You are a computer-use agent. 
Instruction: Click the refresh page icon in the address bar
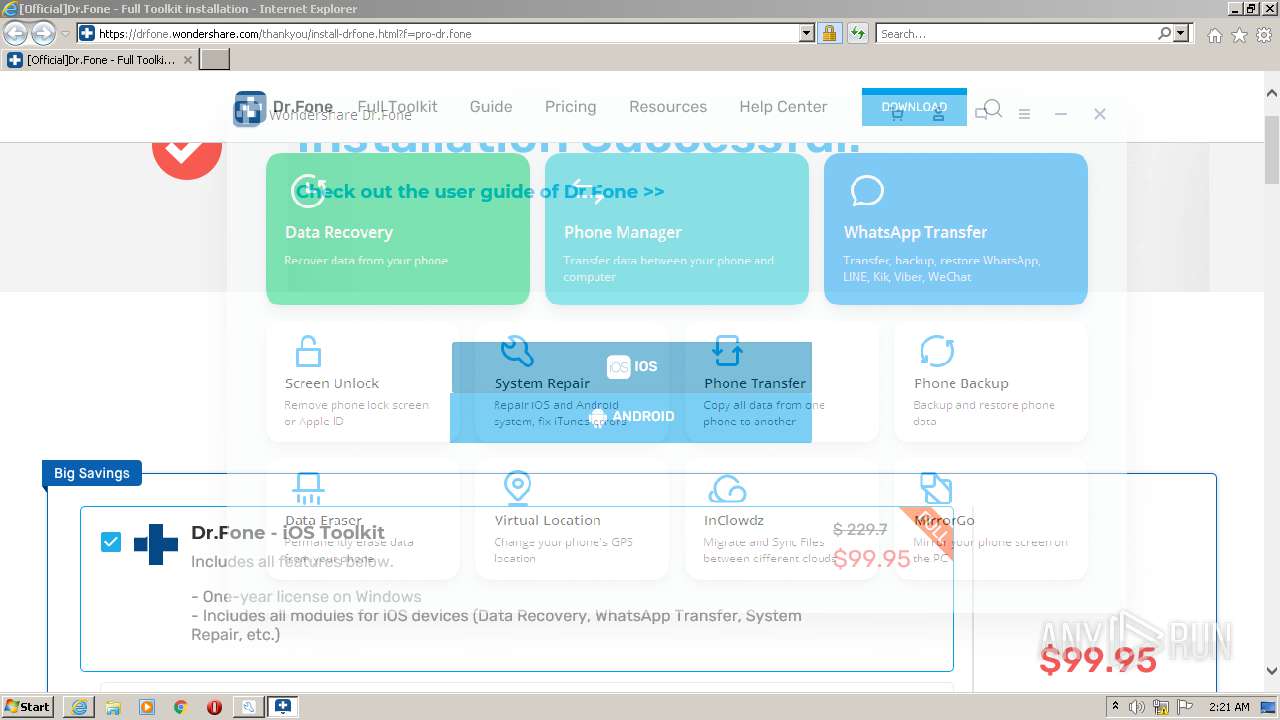click(x=857, y=33)
